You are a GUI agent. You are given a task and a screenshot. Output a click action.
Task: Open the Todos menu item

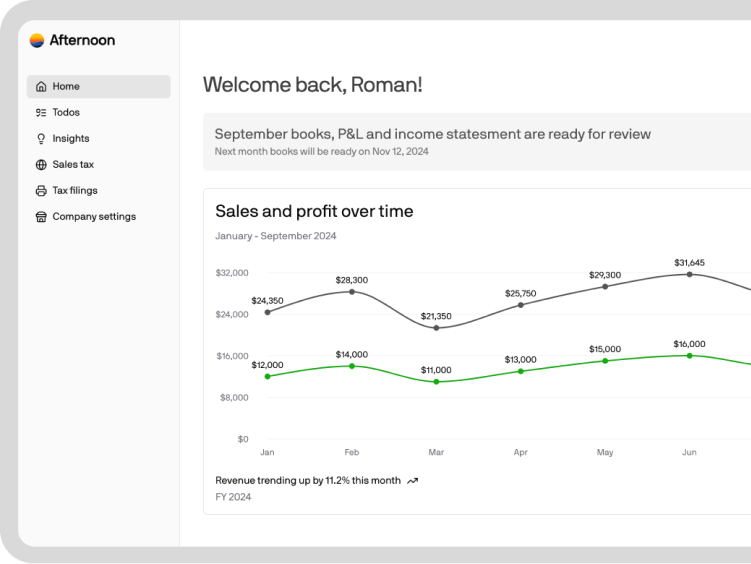pyautogui.click(x=66, y=113)
